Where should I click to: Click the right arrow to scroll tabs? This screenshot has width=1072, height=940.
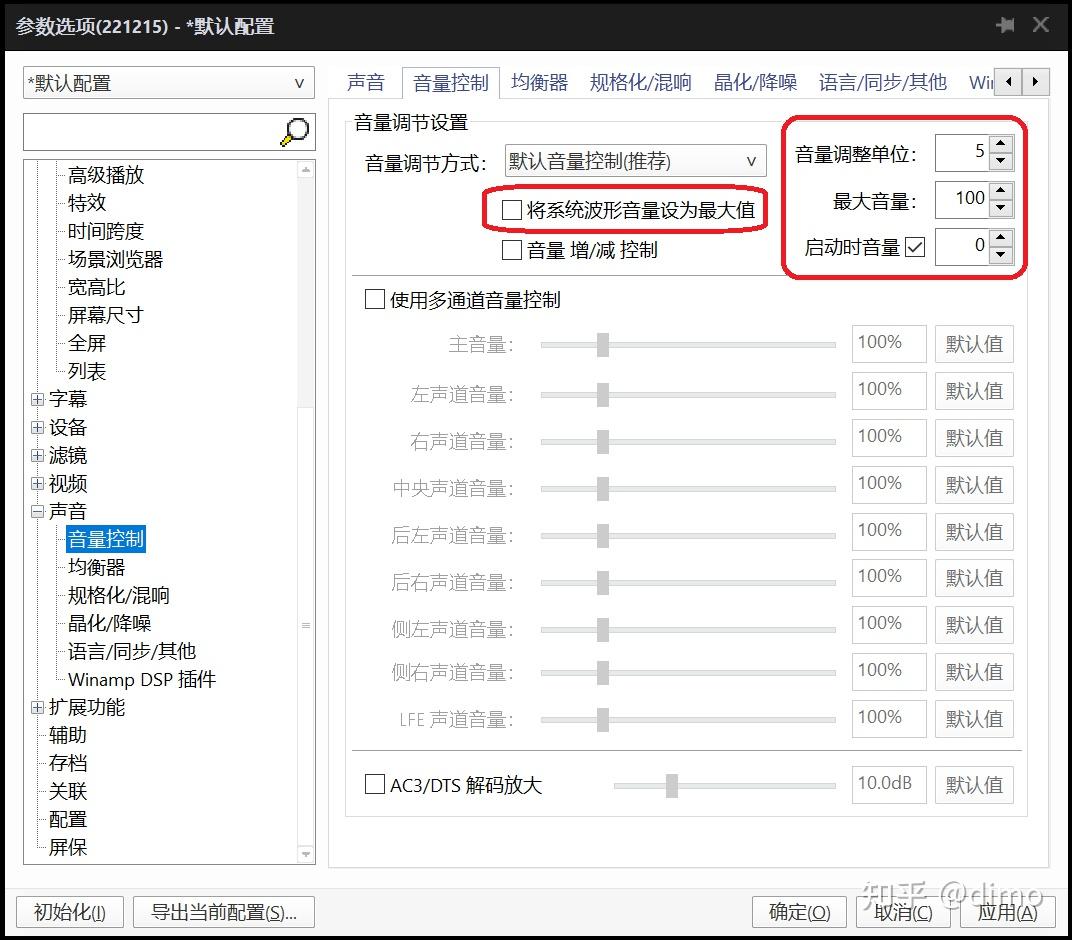pyautogui.click(x=1037, y=82)
